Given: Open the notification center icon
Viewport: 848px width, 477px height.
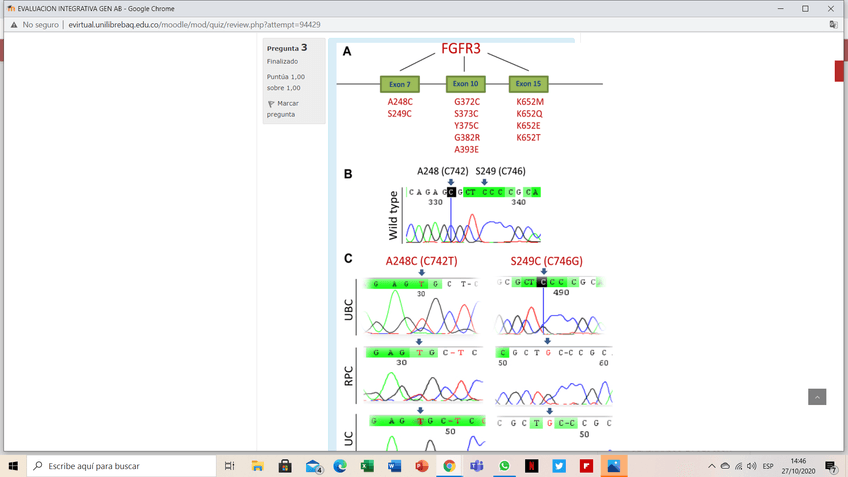Looking at the screenshot, I should coord(831,466).
